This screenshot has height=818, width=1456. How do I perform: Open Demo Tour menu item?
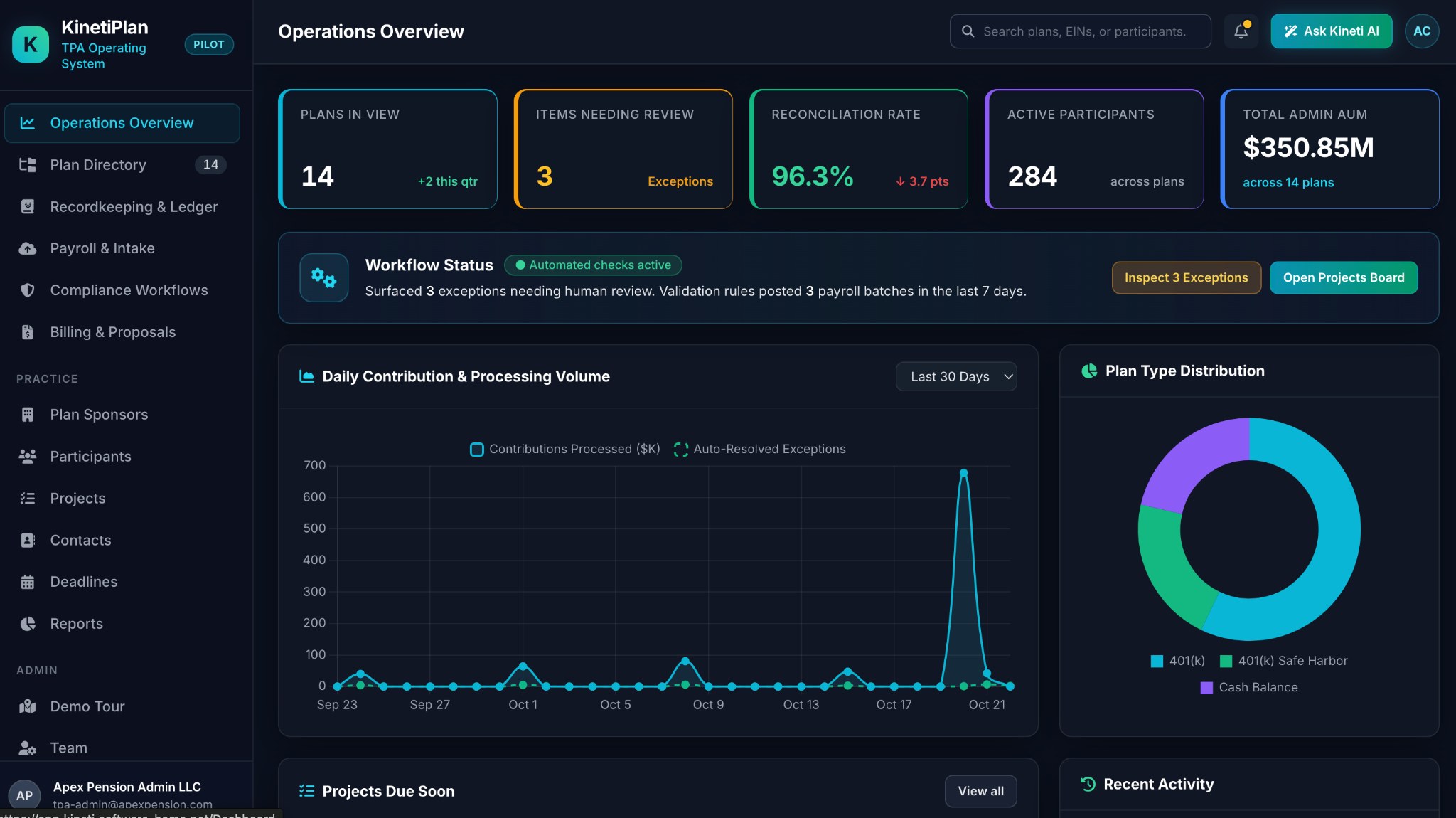pyautogui.click(x=122, y=706)
